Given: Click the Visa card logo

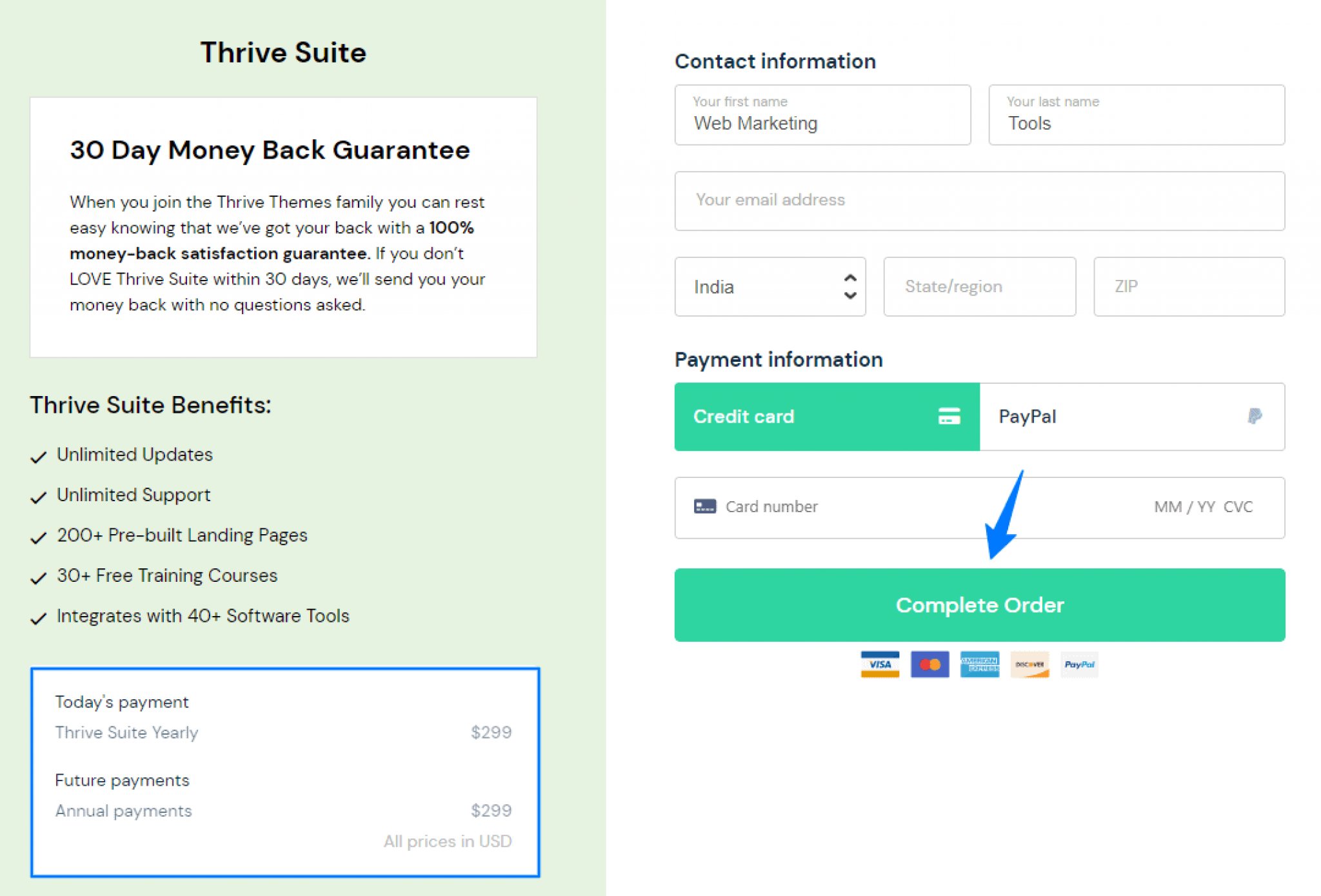Looking at the screenshot, I should (x=879, y=664).
